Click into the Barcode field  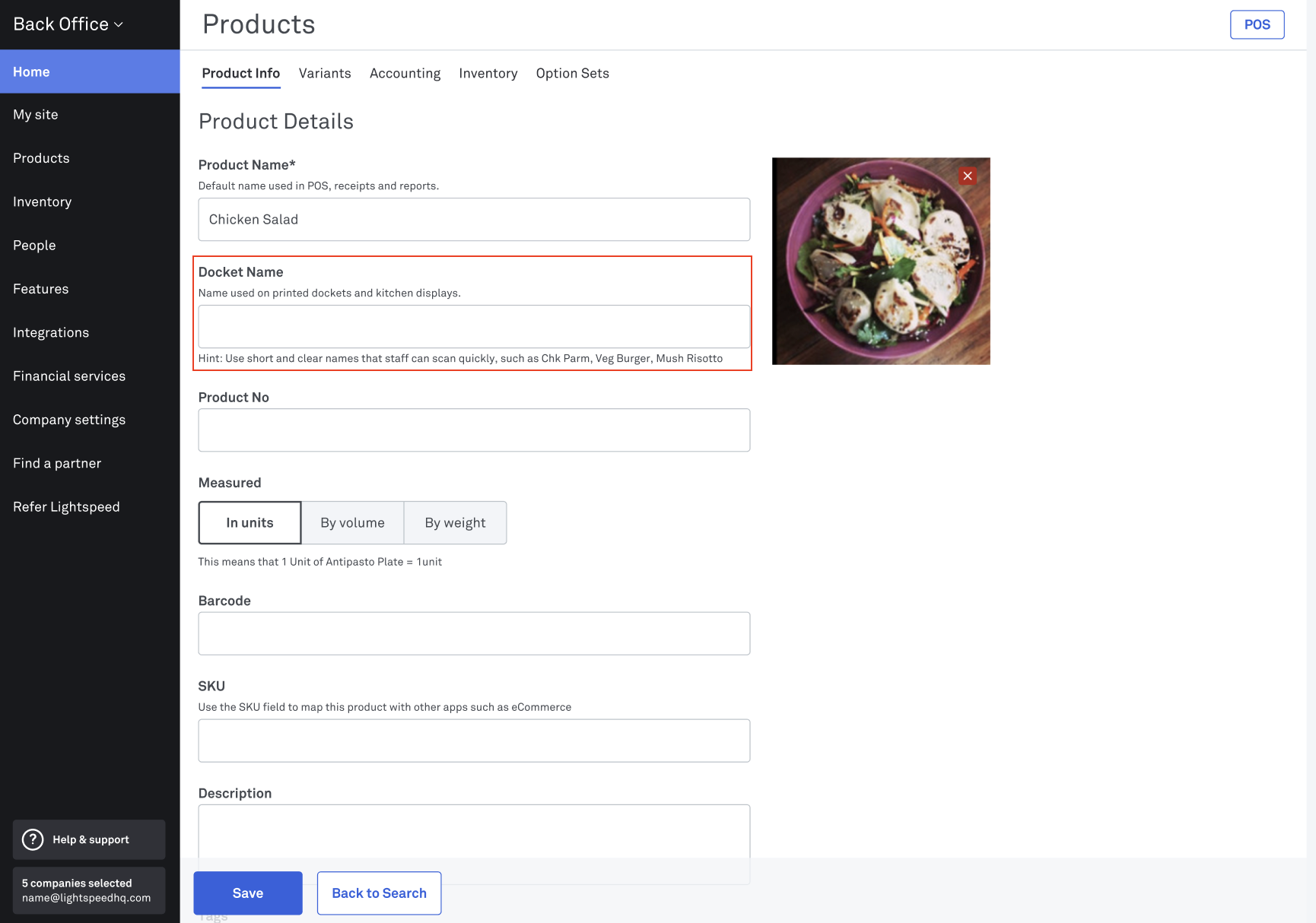point(474,633)
